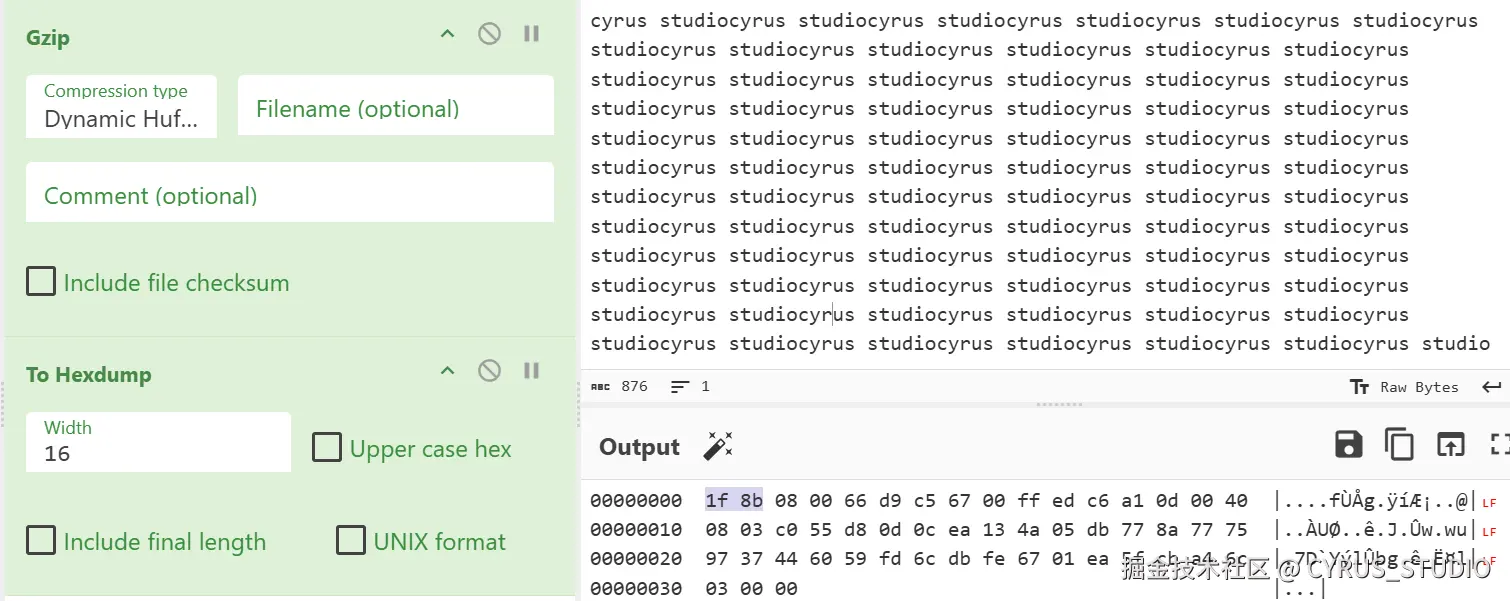Set a breakpoint on the Gzip operation

[532, 34]
